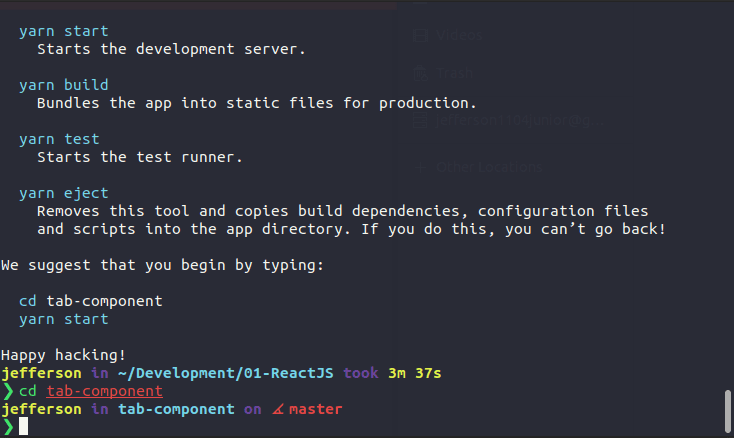The image size is (734, 438).
Task: Click yarn start below the cd suggestion
Action: click(64, 319)
